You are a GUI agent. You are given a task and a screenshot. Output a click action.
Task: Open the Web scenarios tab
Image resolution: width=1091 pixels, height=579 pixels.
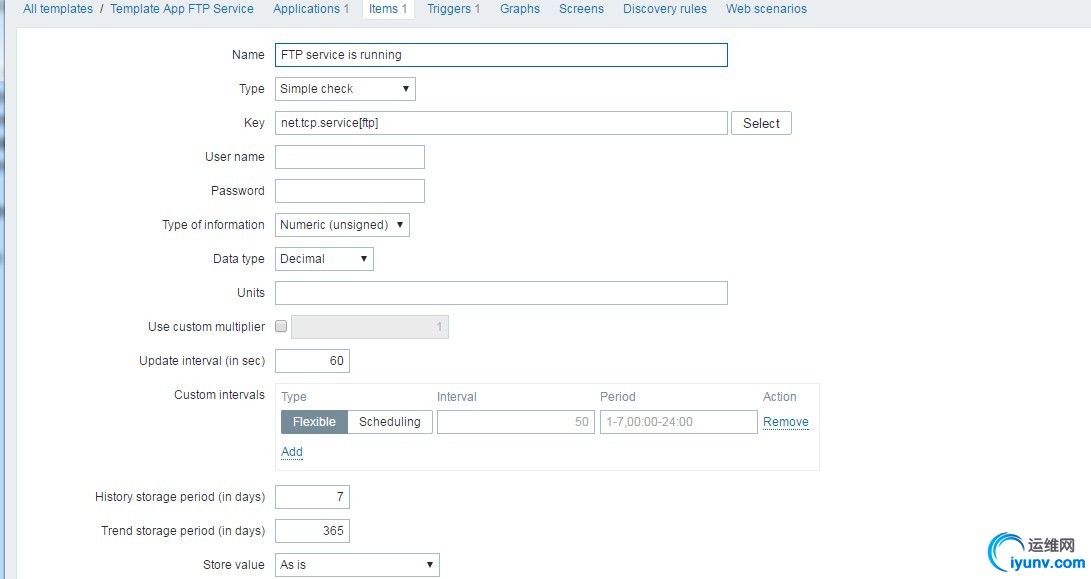click(x=766, y=9)
